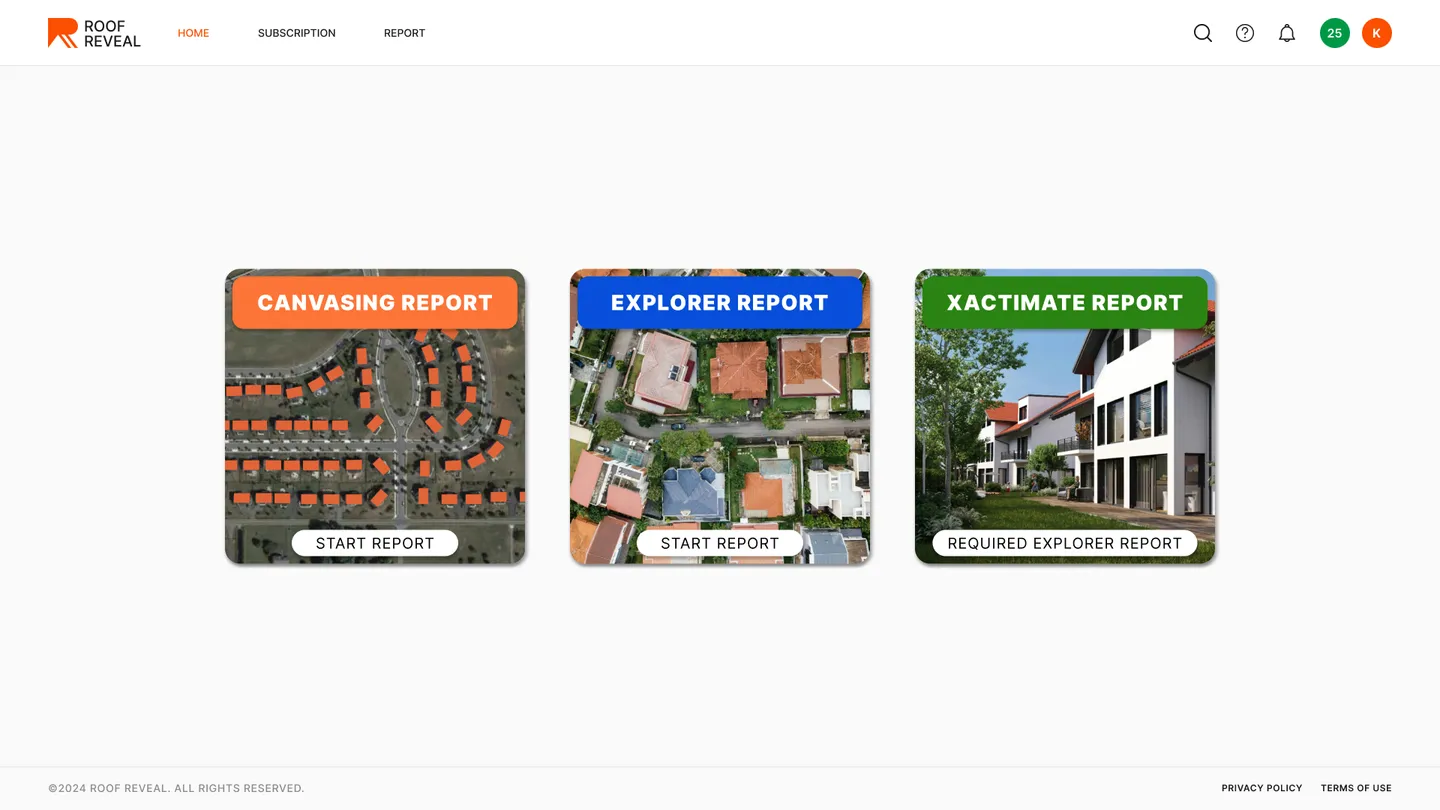Viewport: 1440px width, 810px height.
Task: Open the Privacy Policy link
Action: point(1262,788)
